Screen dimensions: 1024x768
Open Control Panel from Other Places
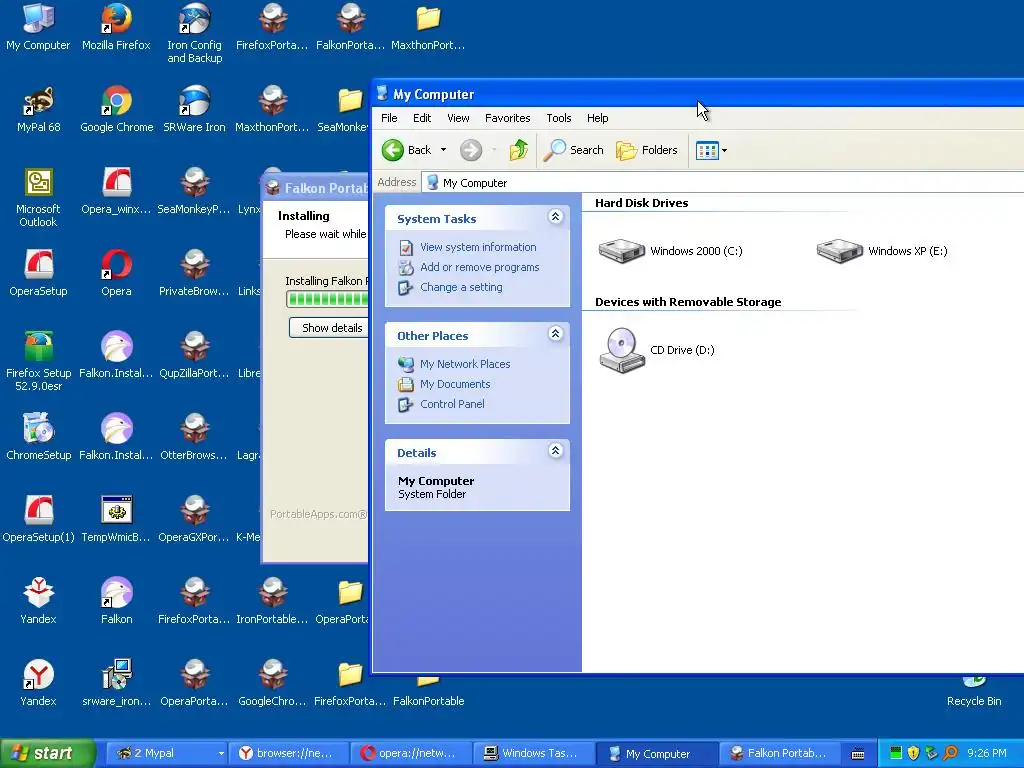point(452,404)
